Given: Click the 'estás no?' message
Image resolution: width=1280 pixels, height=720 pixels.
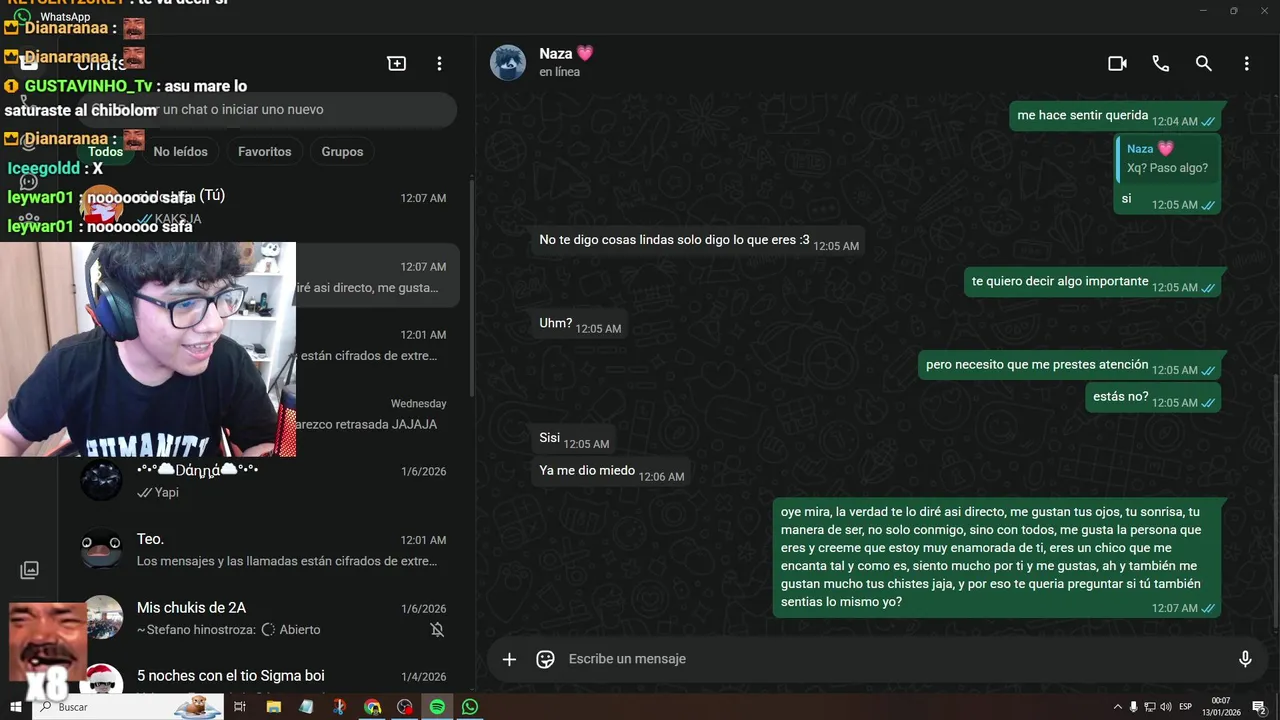Looking at the screenshot, I should coord(1155,397).
